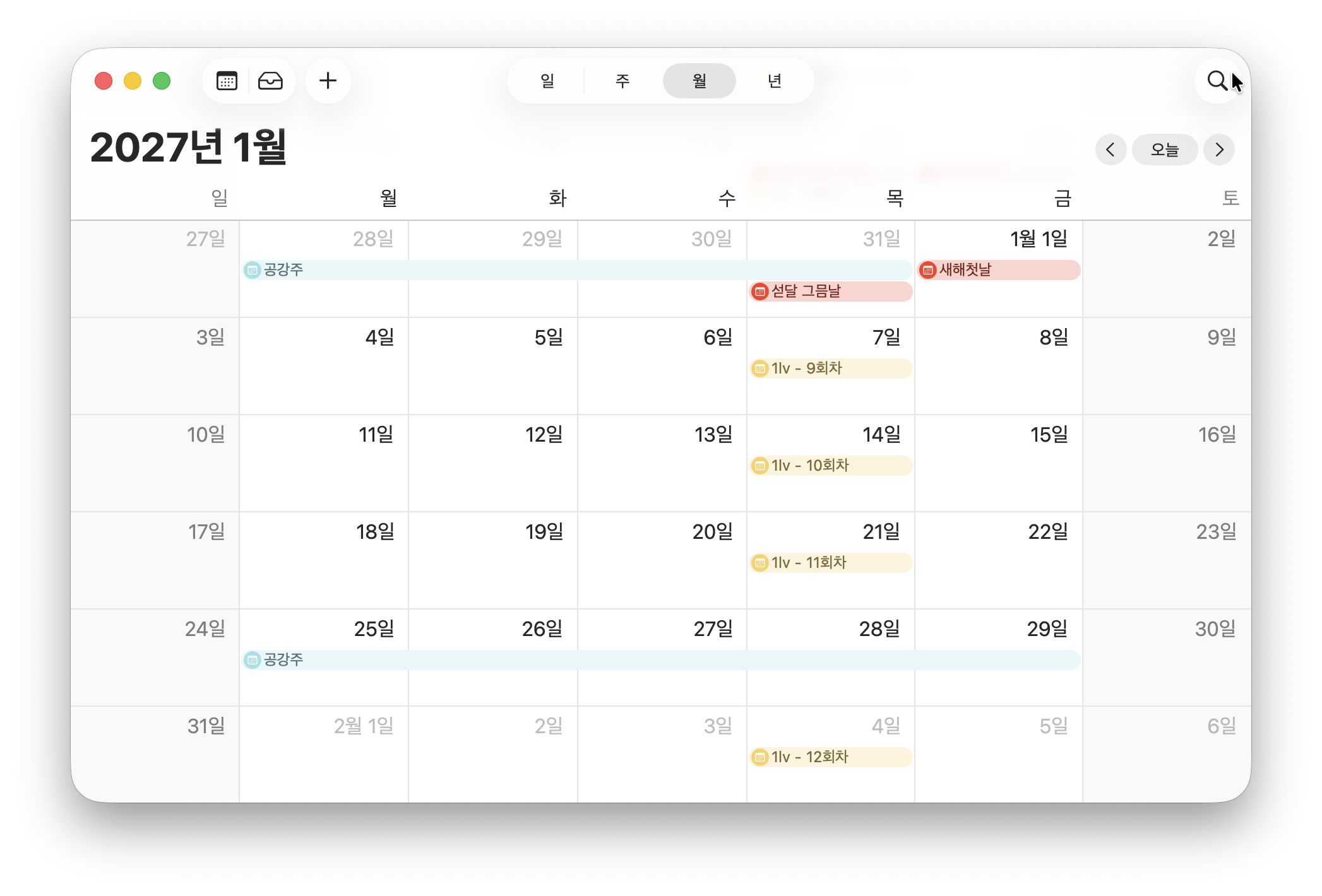The height and width of the screenshot is (896, 1322).
Task: Select the 11일 date cell
Action: 324,464
